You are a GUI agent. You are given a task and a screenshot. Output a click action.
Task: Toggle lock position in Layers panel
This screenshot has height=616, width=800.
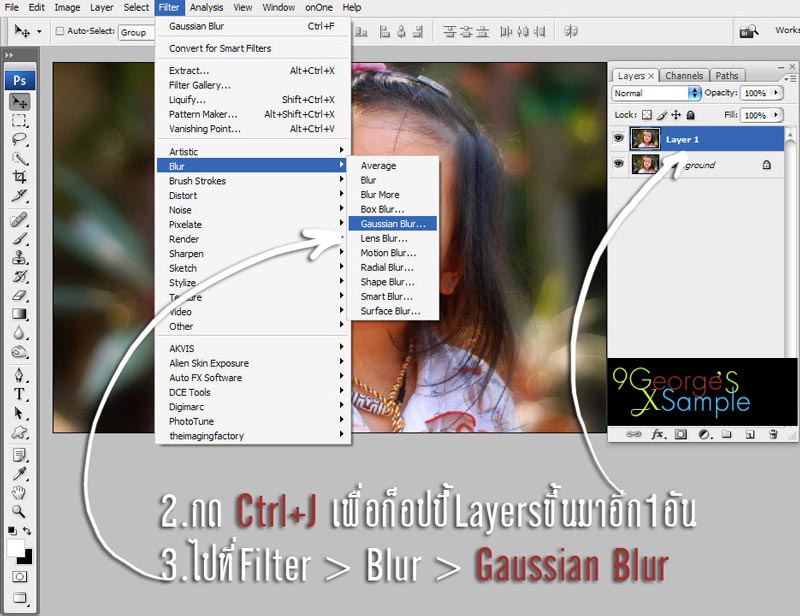[676, 115]
